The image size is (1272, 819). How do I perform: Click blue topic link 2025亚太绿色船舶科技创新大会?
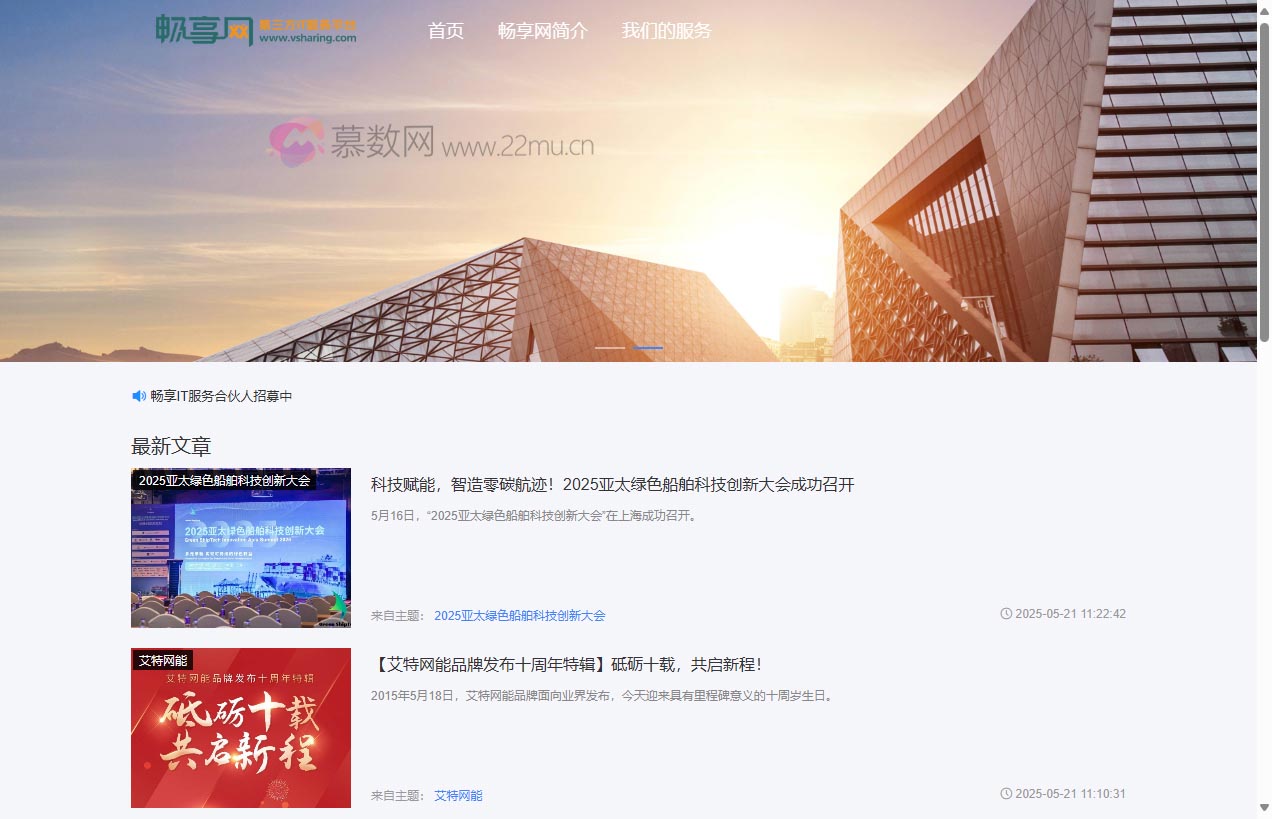click(519, 616)
